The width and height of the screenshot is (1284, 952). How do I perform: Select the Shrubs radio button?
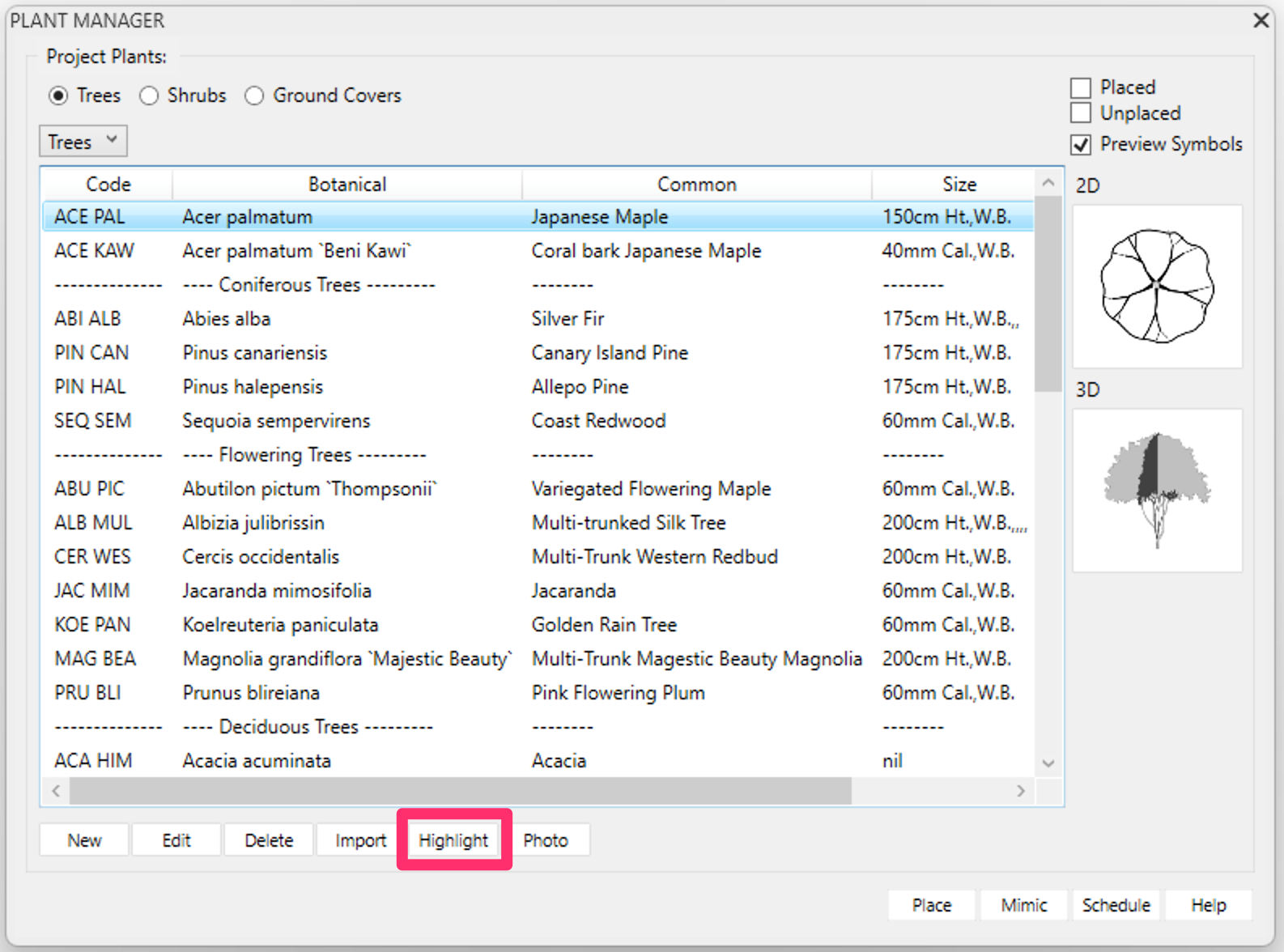(x=149, y=96)
